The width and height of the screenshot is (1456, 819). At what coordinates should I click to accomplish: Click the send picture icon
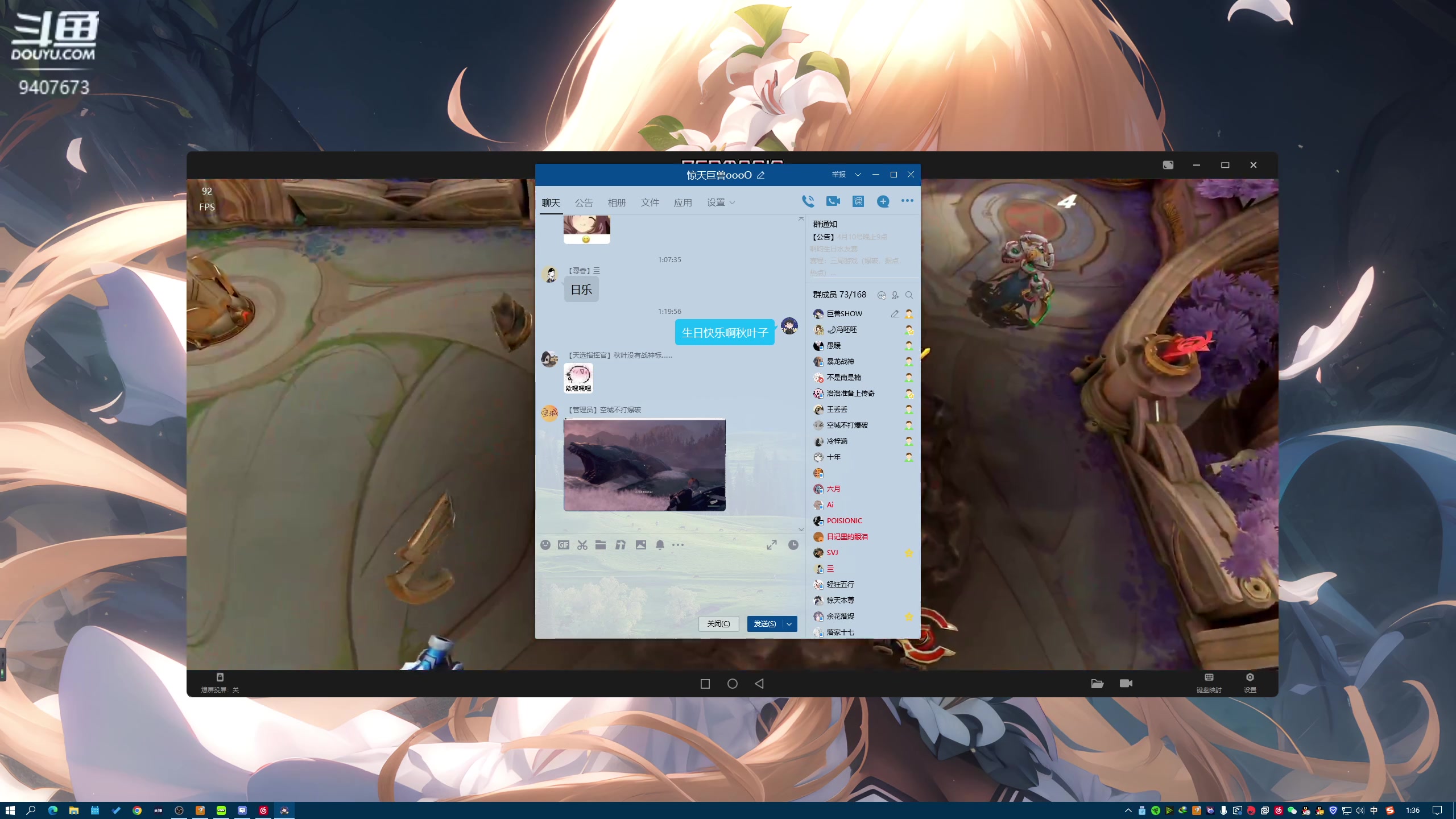point(641,545)
